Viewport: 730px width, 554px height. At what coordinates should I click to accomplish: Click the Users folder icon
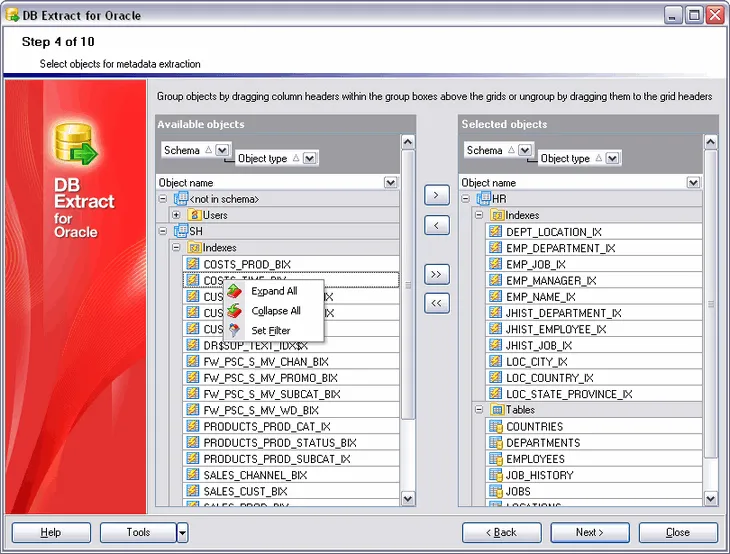pos(194,215)
